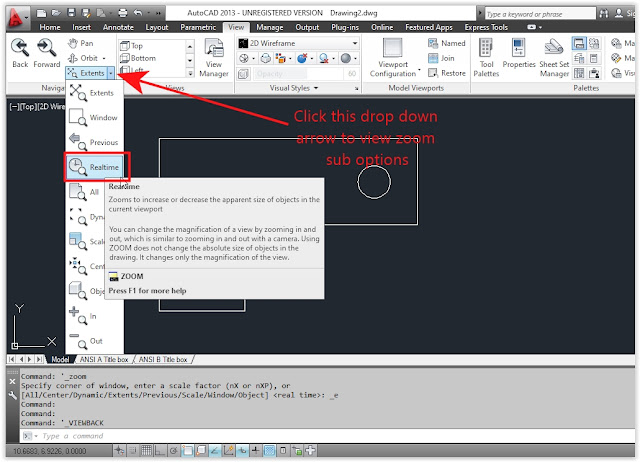This screenshot has width=640, height=462.
Task: Toggle Infer Constraints in status bar
Action: (119, 451)
